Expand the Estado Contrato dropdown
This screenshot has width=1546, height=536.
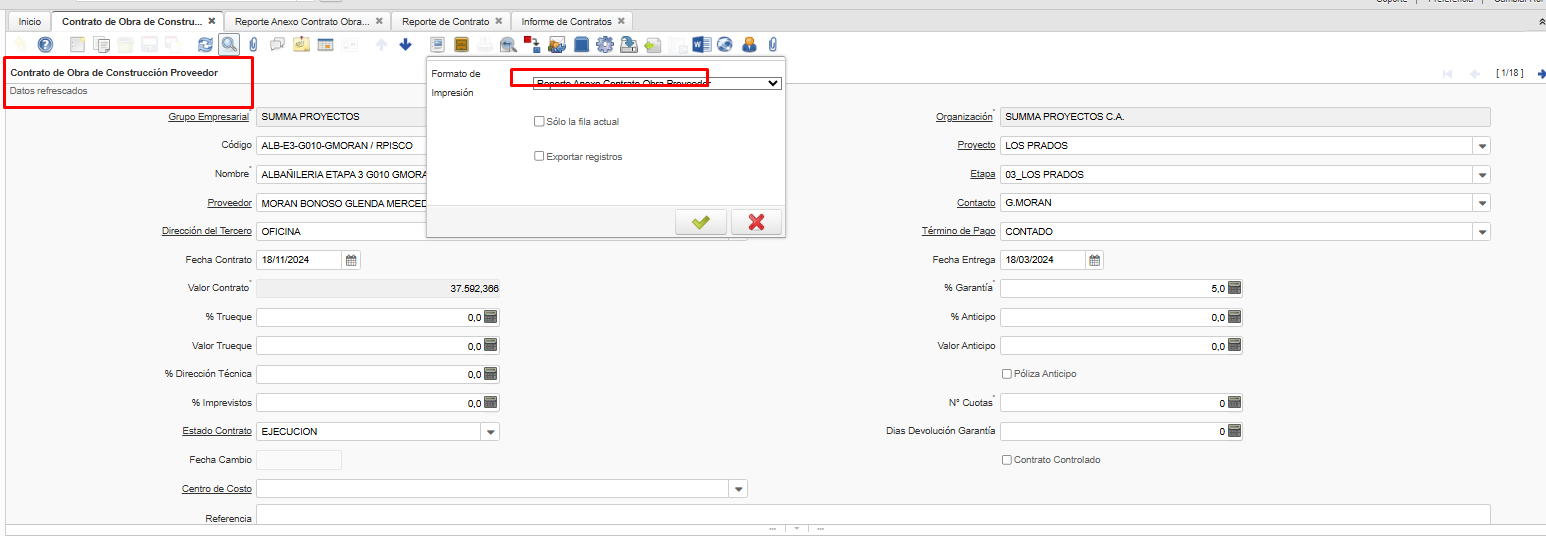[x=490, y=432]
